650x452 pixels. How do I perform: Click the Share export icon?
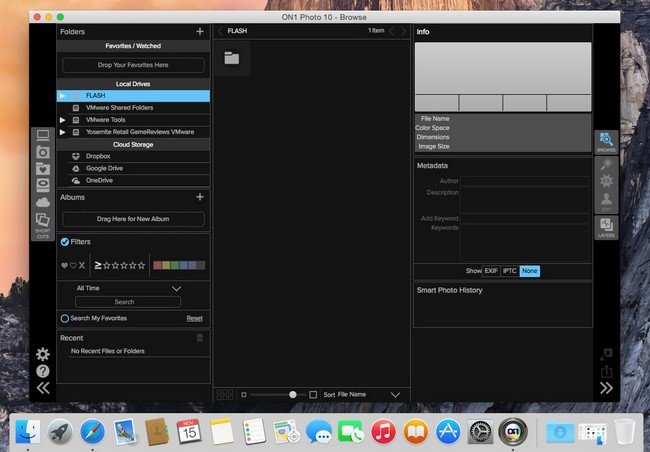coord(606,371)
